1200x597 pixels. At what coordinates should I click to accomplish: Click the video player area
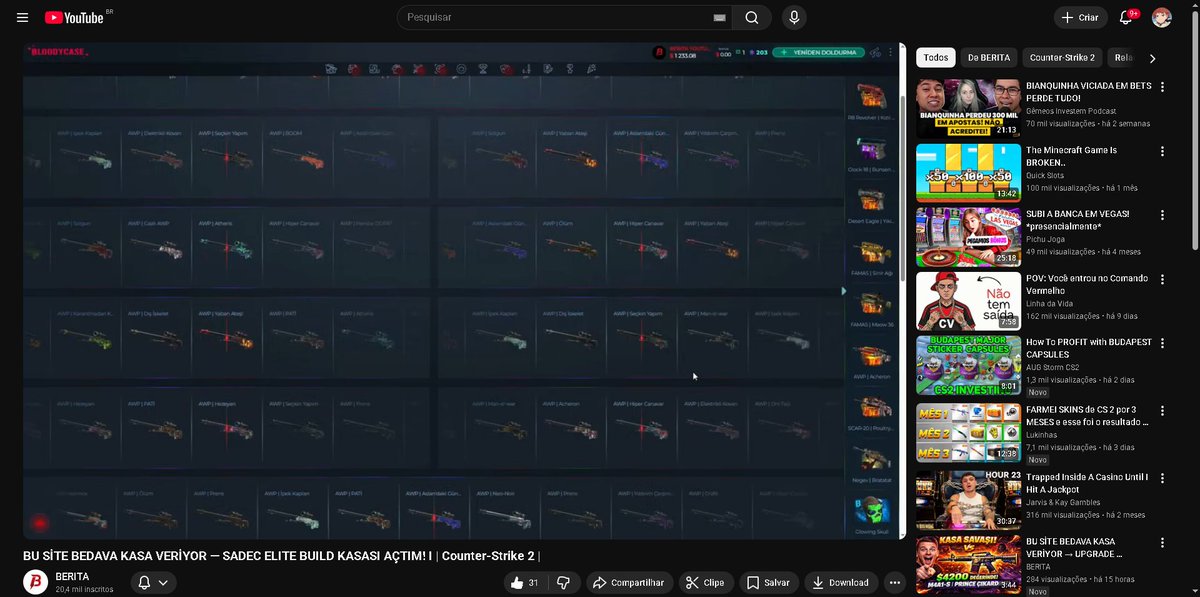(x=464, y=291)
